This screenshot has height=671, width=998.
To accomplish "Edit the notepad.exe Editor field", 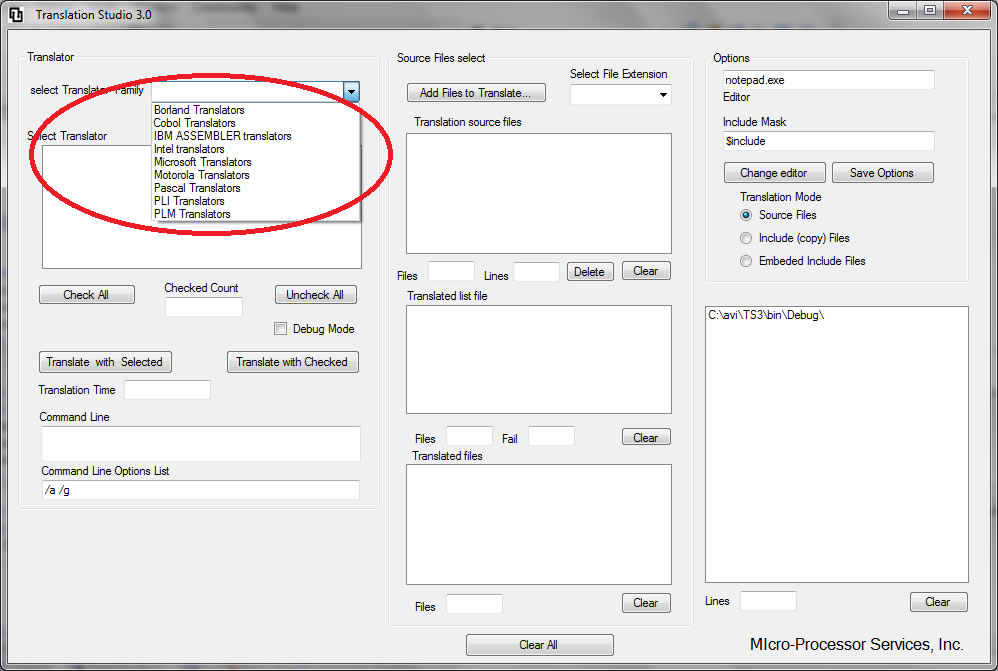I will pos(829,80).
